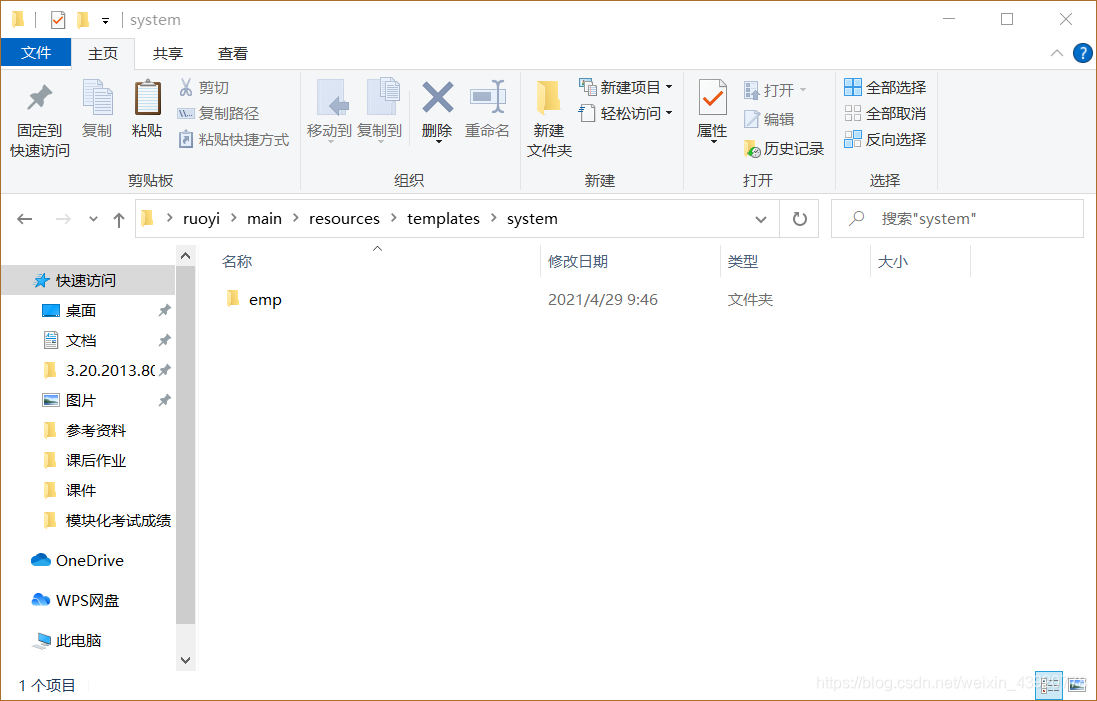Open 课件 folder in navigation pane
The image size is (1097, 701).
pos(80,491)
